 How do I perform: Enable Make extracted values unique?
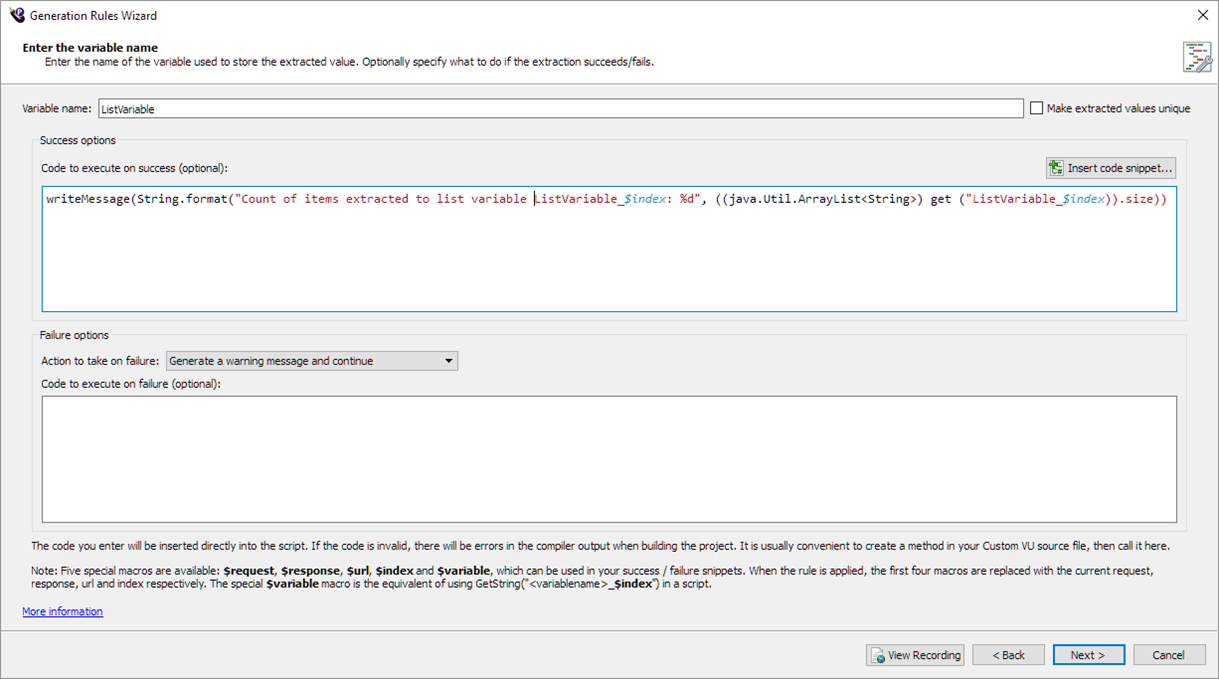coord(1037,109)
